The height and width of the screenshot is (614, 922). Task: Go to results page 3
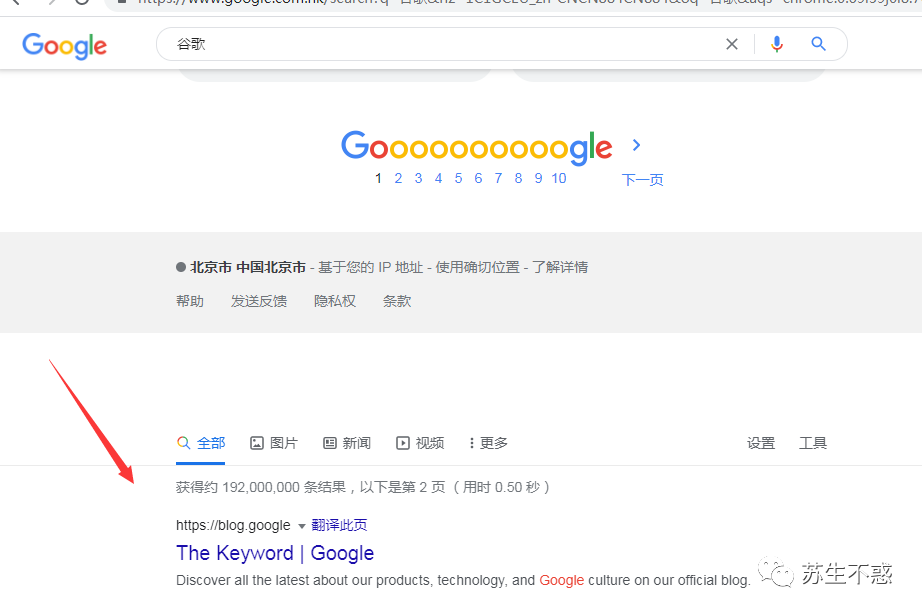[418, 178]
